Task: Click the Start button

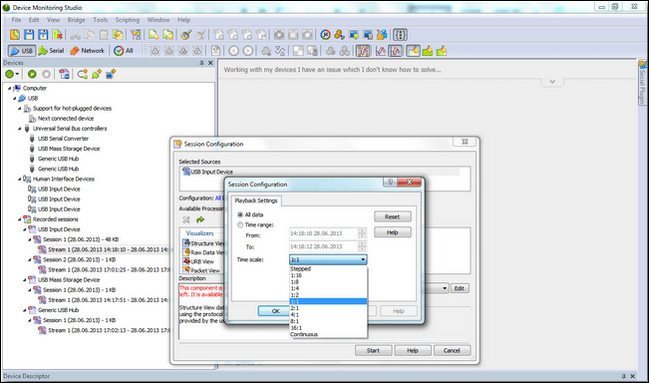Action: 373,351
